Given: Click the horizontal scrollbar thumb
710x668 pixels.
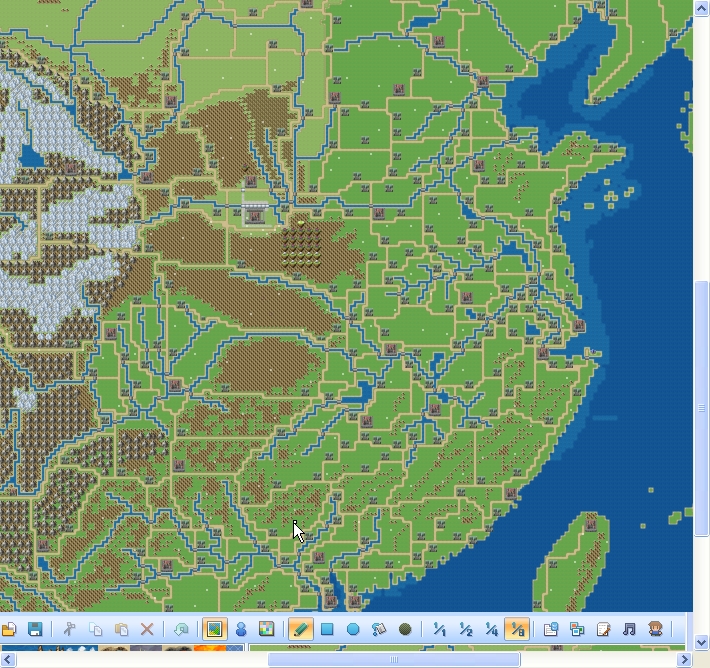Looking at the screenshot, I should click(x=394, y=659).
